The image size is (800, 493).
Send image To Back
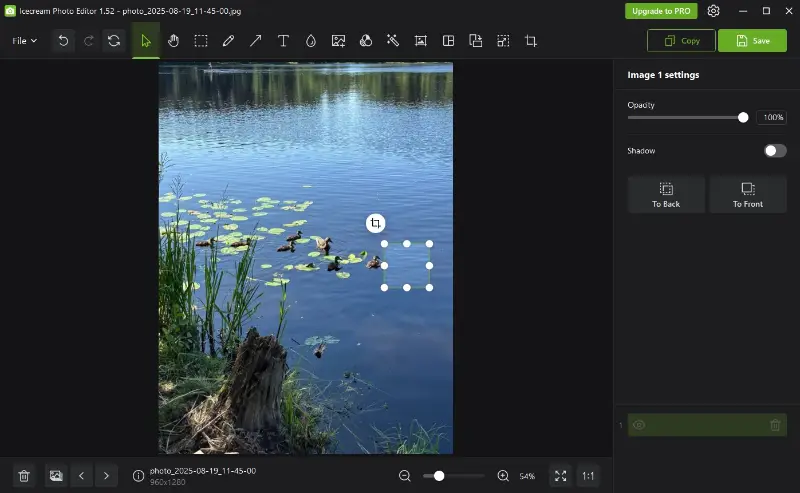pos(666,194)
